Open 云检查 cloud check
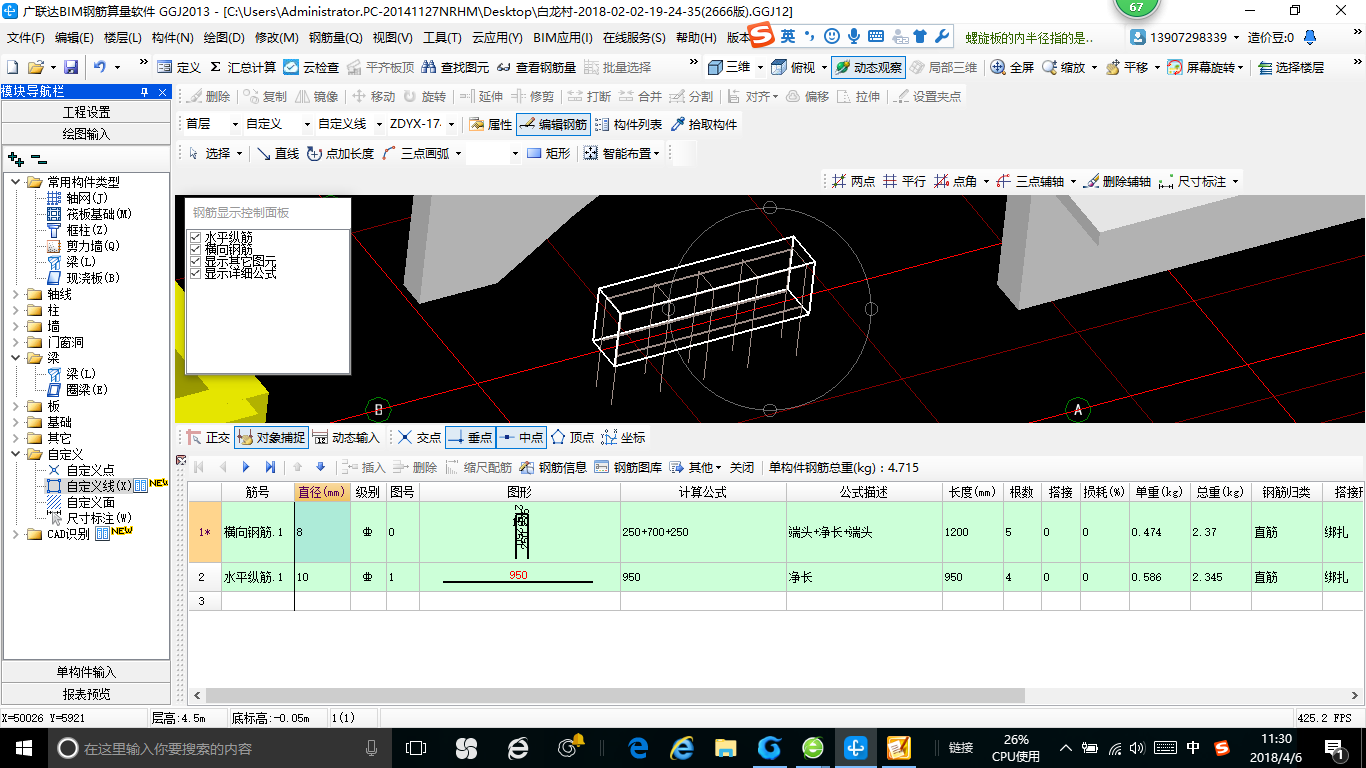 pos(311,67)
